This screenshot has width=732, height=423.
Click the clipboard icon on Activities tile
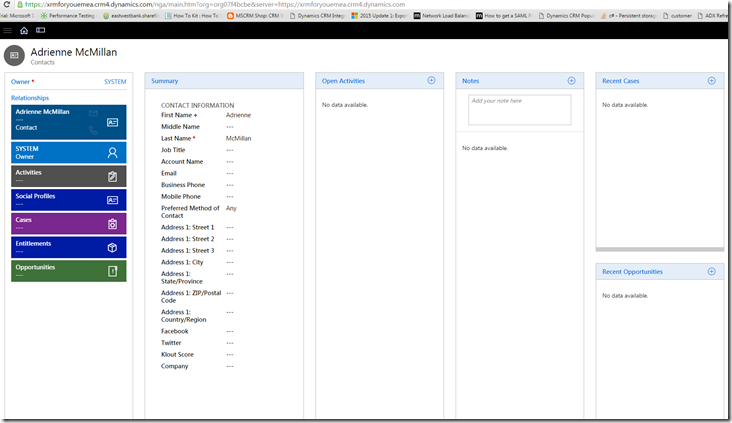click(113, 176)
